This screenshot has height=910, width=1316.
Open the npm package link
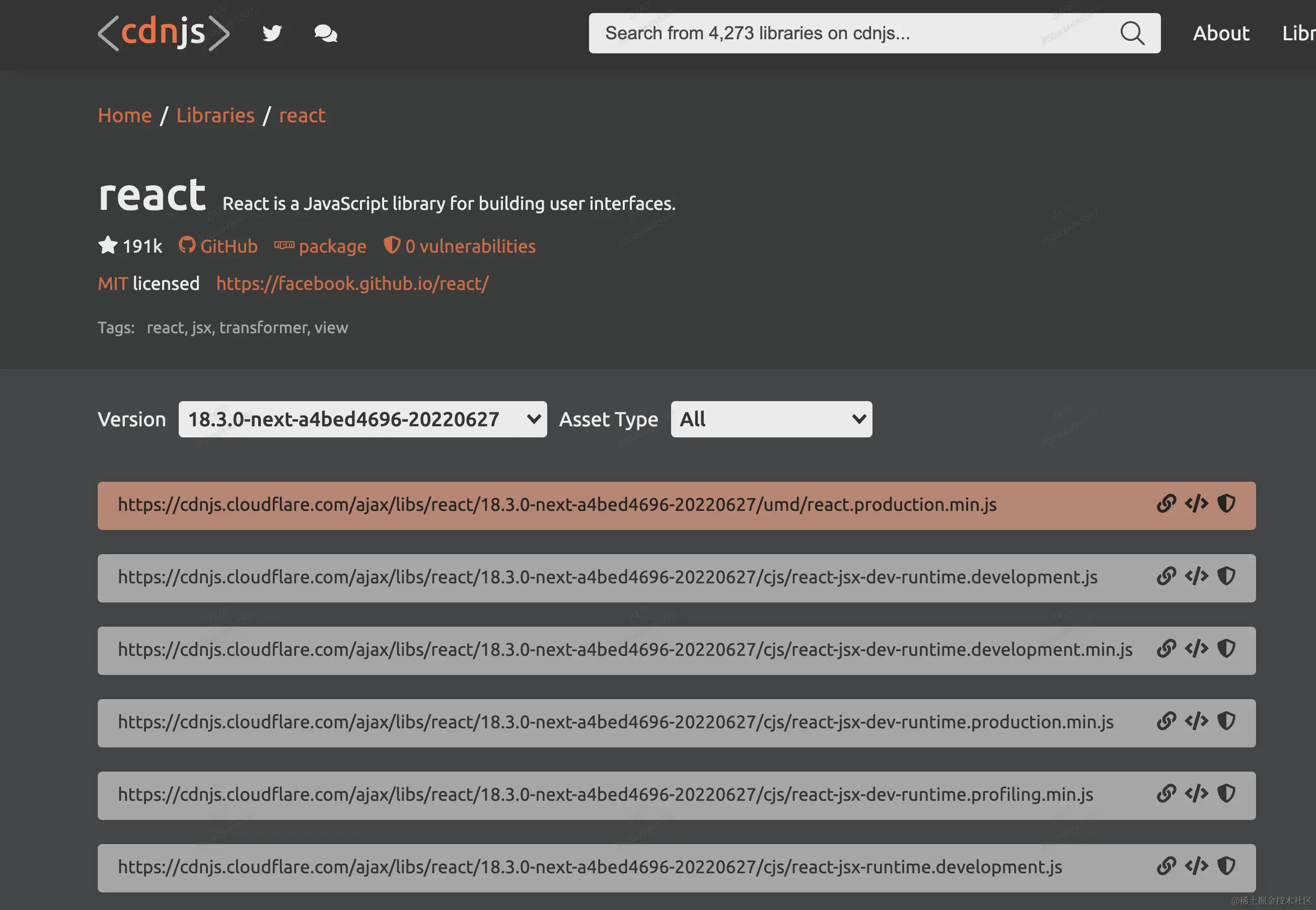[x=321, y=246]
